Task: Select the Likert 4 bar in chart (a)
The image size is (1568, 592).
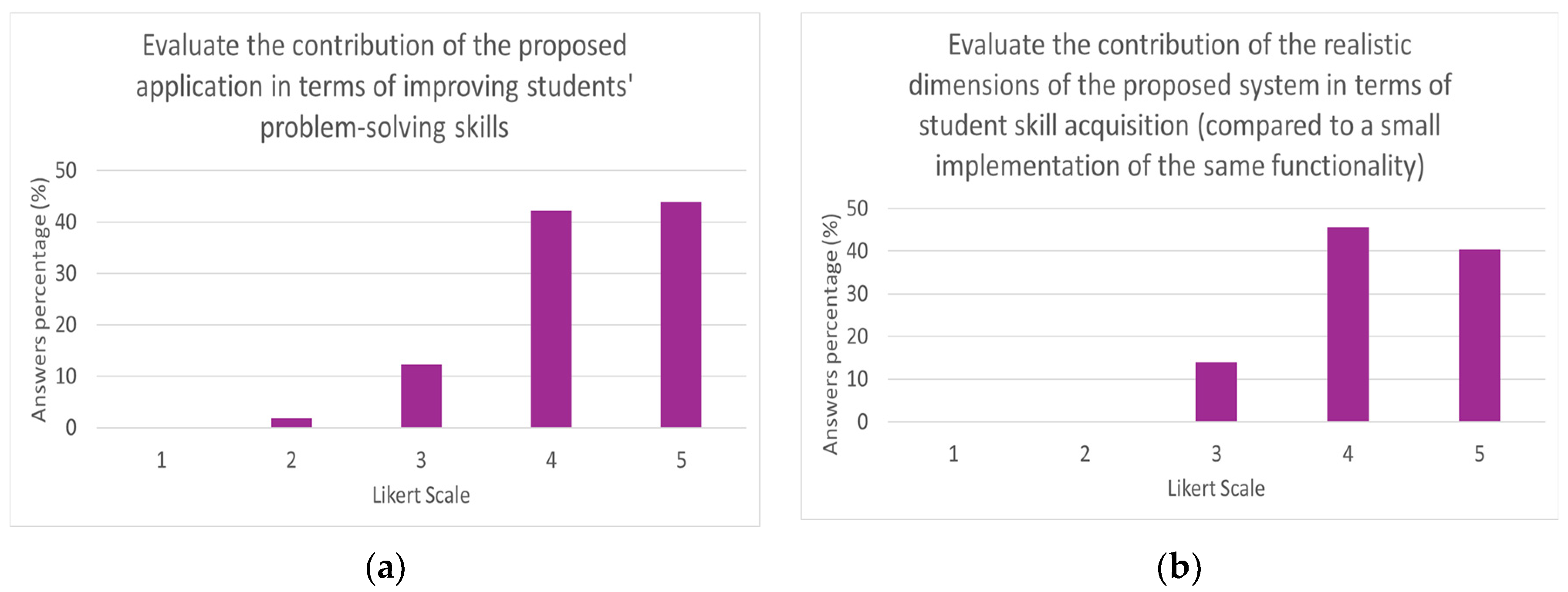Action: click(551, 319)
